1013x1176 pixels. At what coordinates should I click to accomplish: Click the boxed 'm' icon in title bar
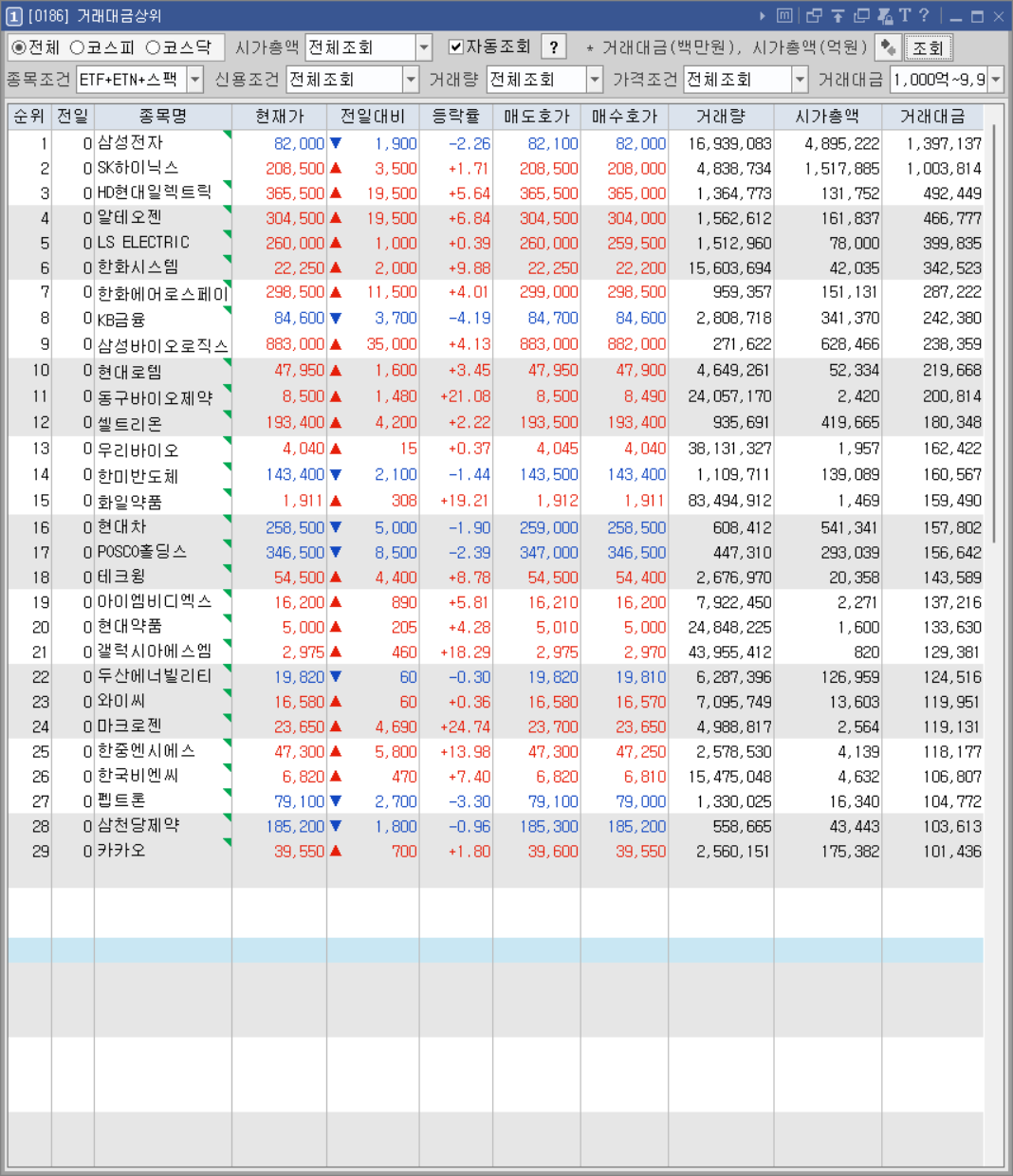[x=784, y=16]
